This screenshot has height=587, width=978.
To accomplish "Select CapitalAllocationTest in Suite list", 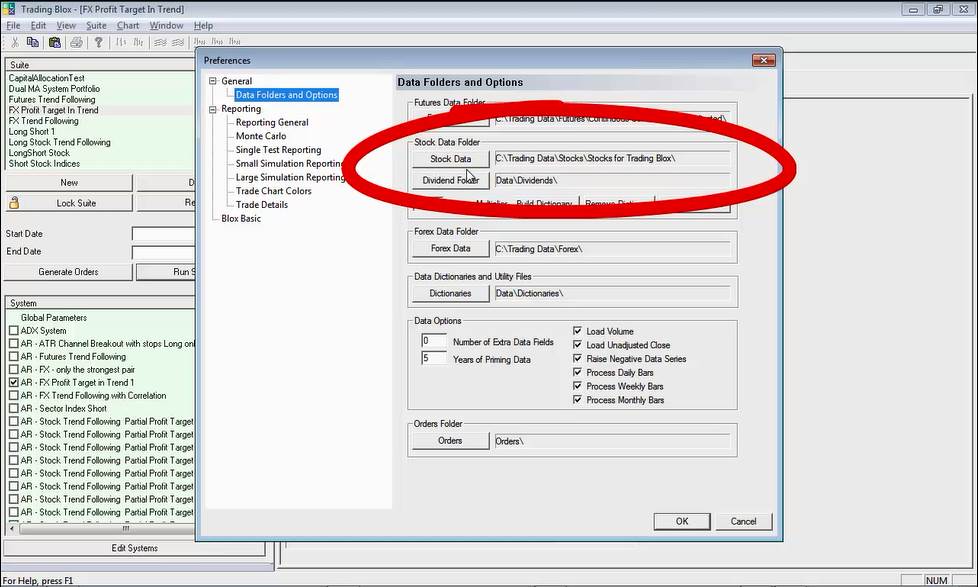I will coord(47,78).
